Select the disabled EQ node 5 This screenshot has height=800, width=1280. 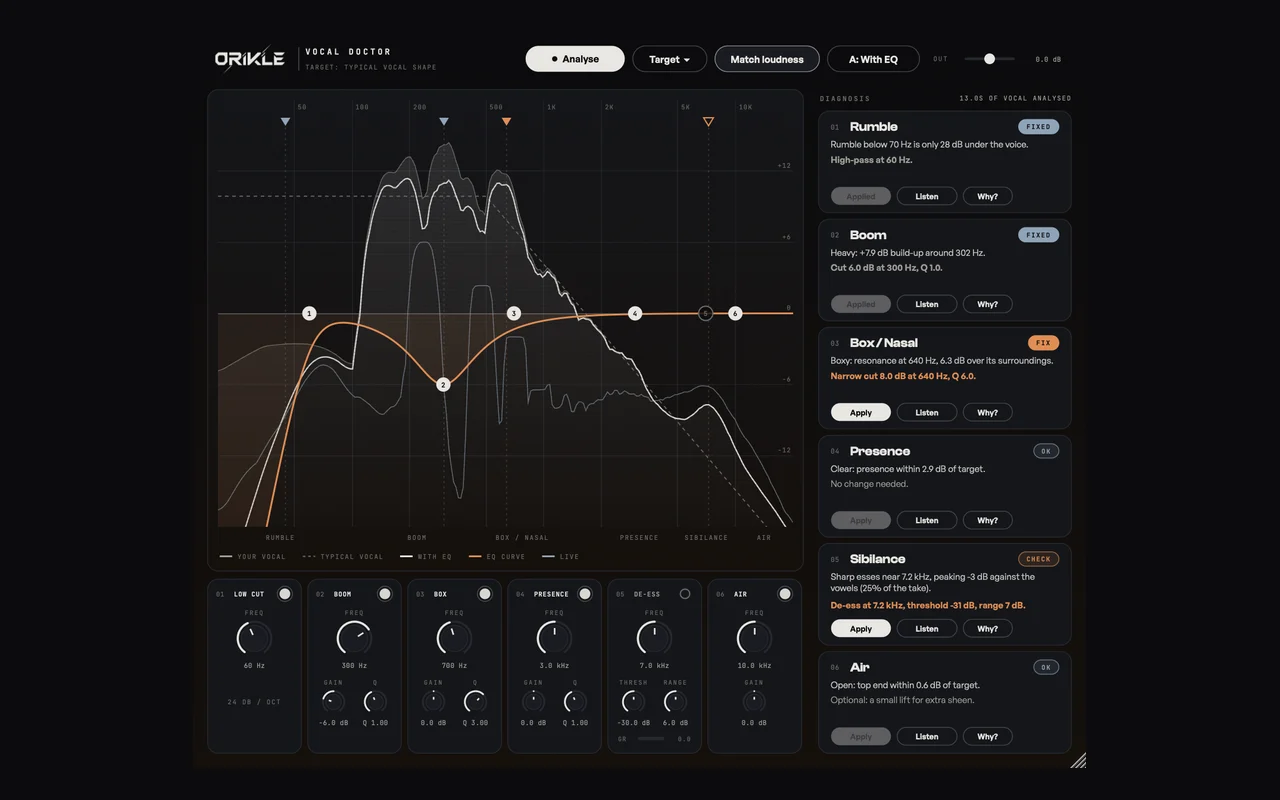tap(705, 314)
